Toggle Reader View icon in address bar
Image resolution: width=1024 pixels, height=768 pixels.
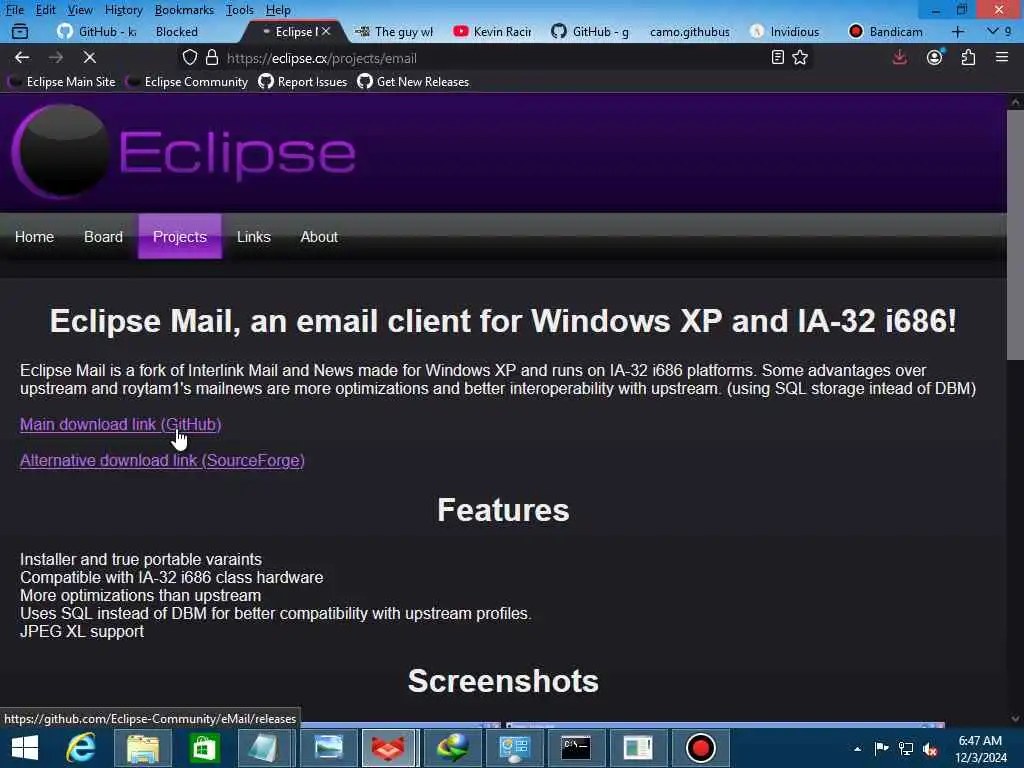pos(777,57)
